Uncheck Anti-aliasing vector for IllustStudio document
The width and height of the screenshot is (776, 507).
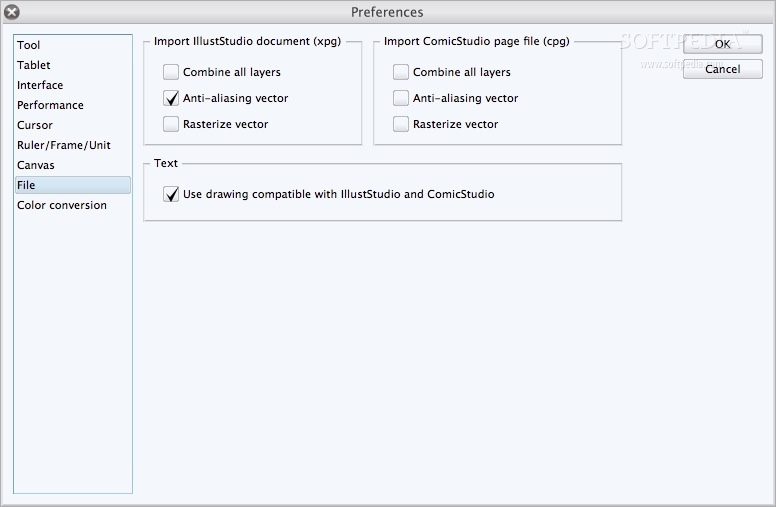[x=171, y=98]
